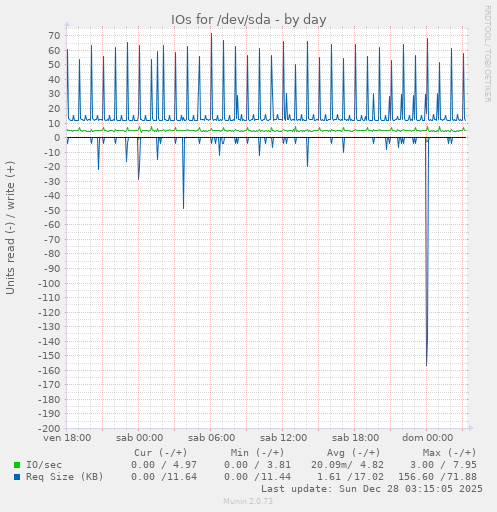Click the 'Max (-/+)' column header

pyautogui.click(x=449, y=453)
